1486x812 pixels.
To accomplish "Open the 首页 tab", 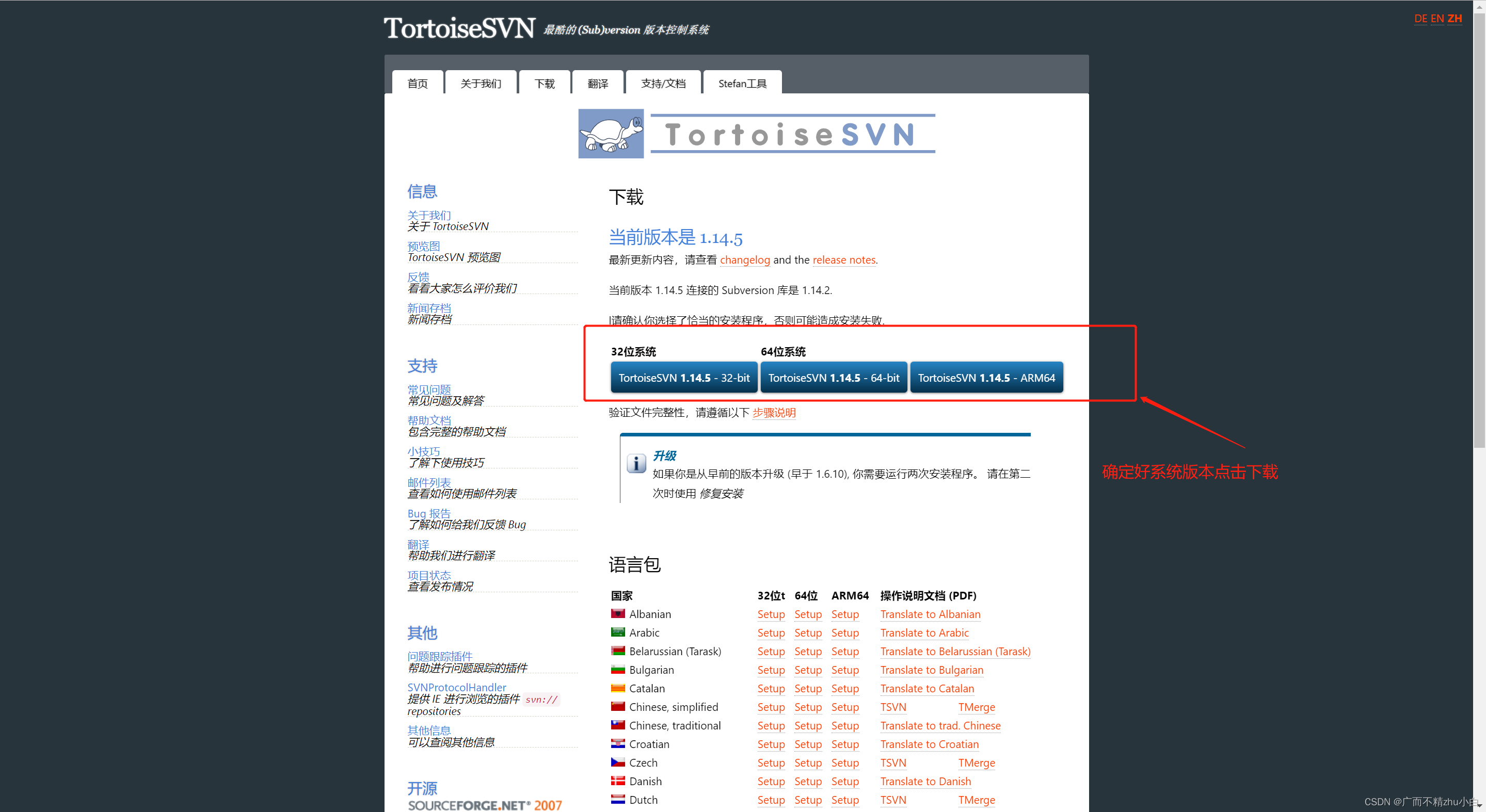I will [418, 83].
